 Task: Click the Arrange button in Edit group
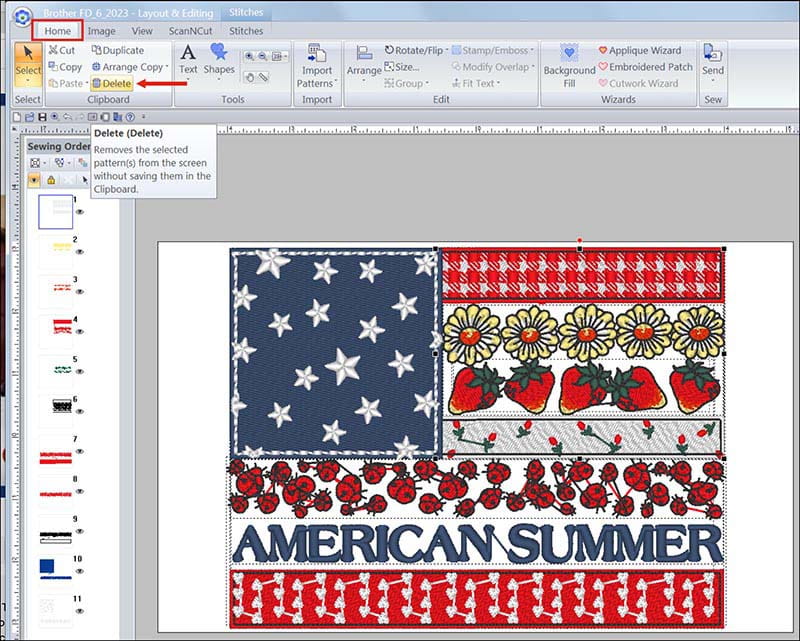[364, 60]
